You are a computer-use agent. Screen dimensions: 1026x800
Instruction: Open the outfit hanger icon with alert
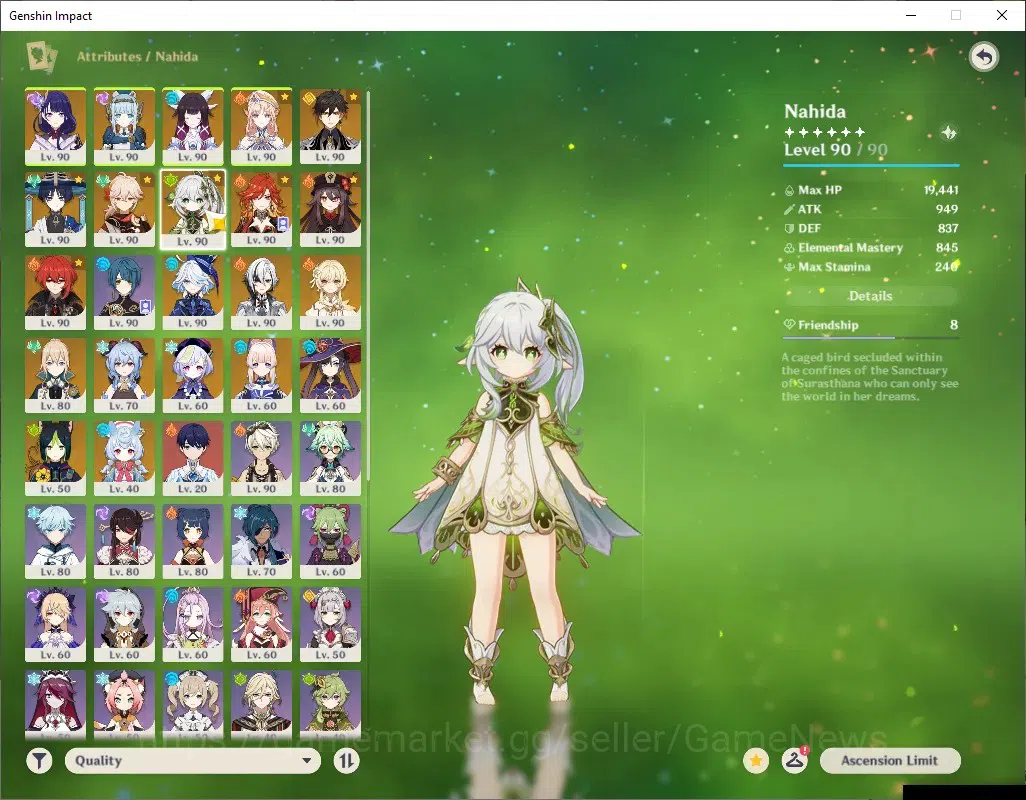tap(795, 761)
